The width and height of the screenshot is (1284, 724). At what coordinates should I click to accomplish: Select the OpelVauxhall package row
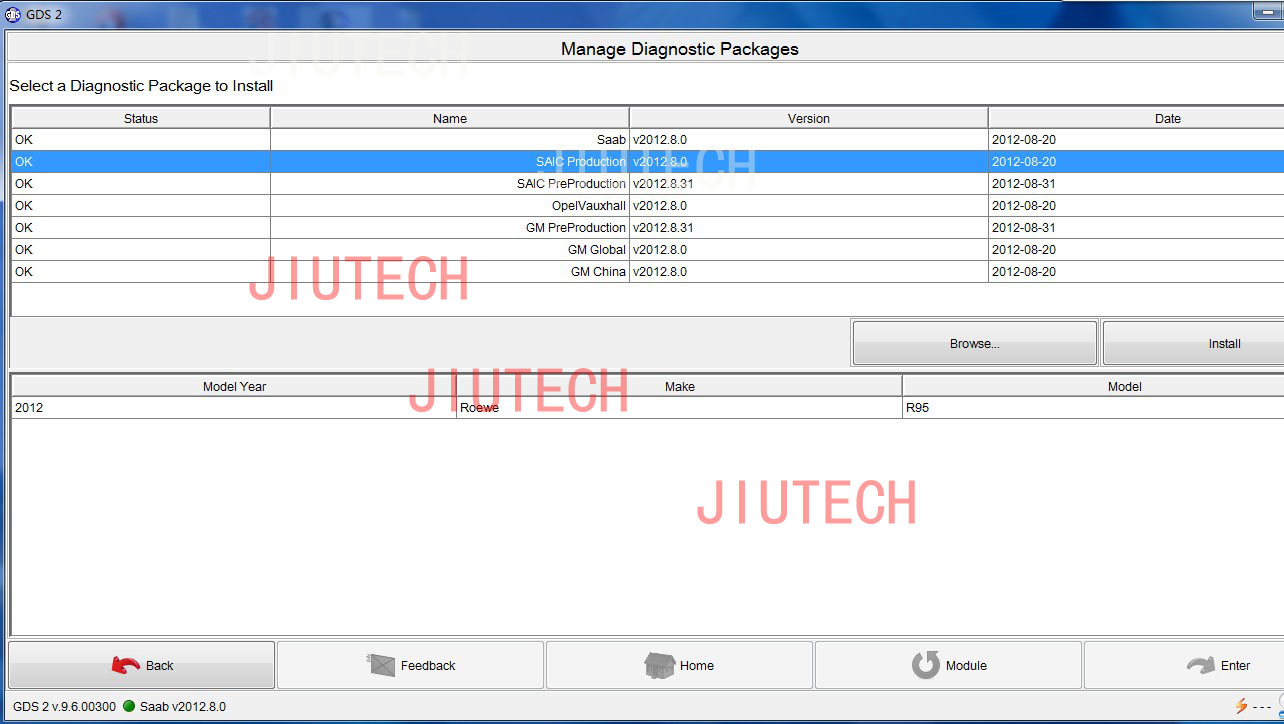450,206
